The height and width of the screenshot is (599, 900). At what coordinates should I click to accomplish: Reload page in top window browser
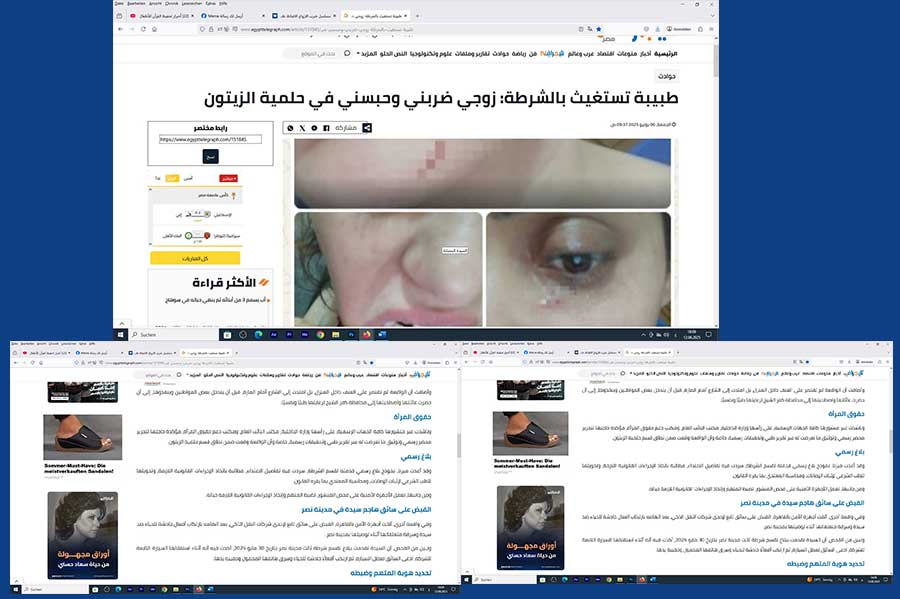[x=143, y=29]
